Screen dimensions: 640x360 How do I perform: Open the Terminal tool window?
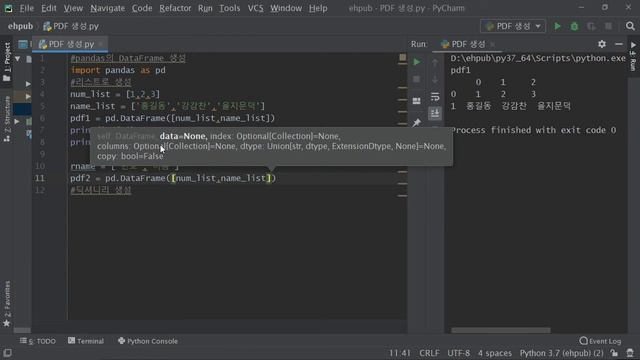[x=86, y=341]
